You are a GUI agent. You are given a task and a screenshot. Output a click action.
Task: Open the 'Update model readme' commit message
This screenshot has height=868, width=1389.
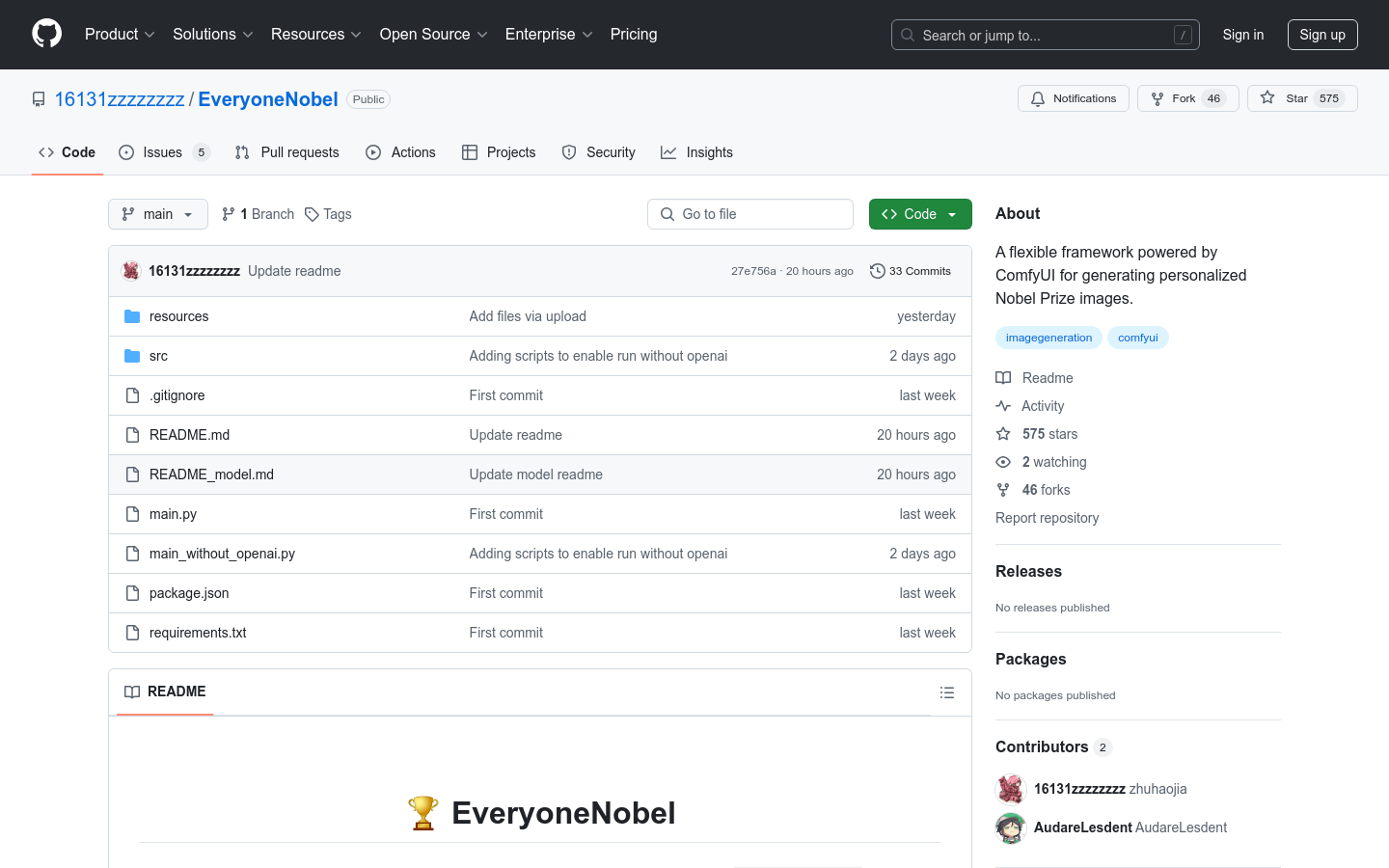pyautogui.click(x=536, y=475)
